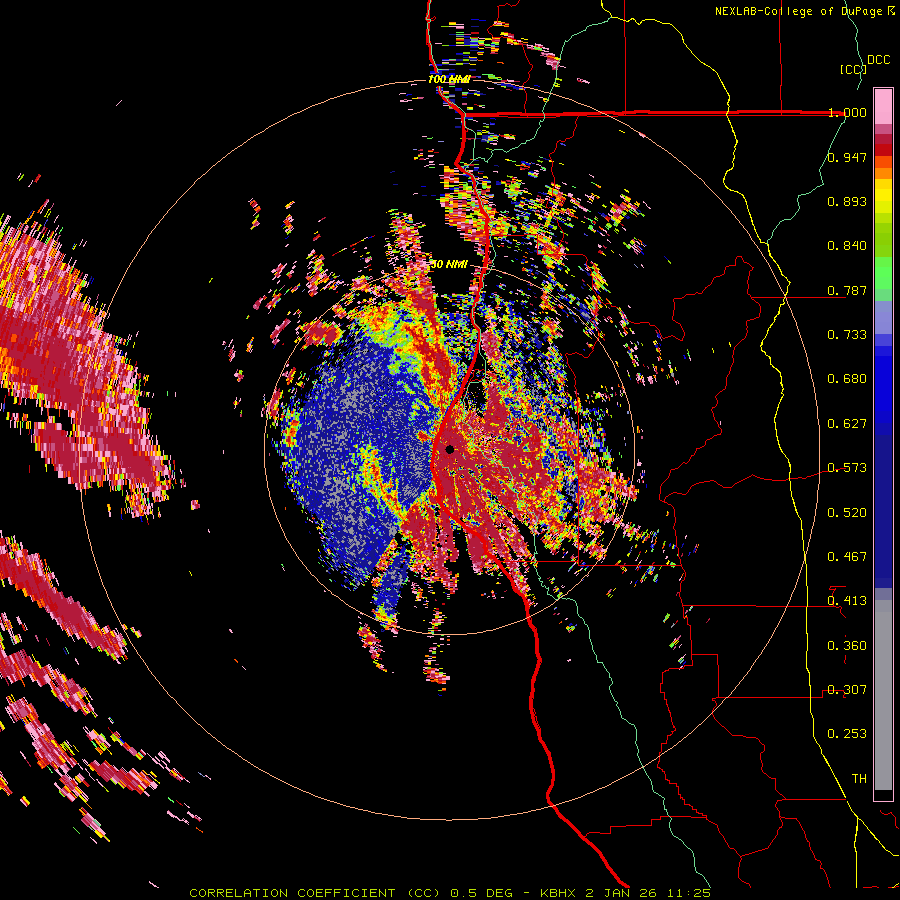The image size is (900, 900).
Task: Select the 0.520 legend value
Action: [x=847, y=513]
